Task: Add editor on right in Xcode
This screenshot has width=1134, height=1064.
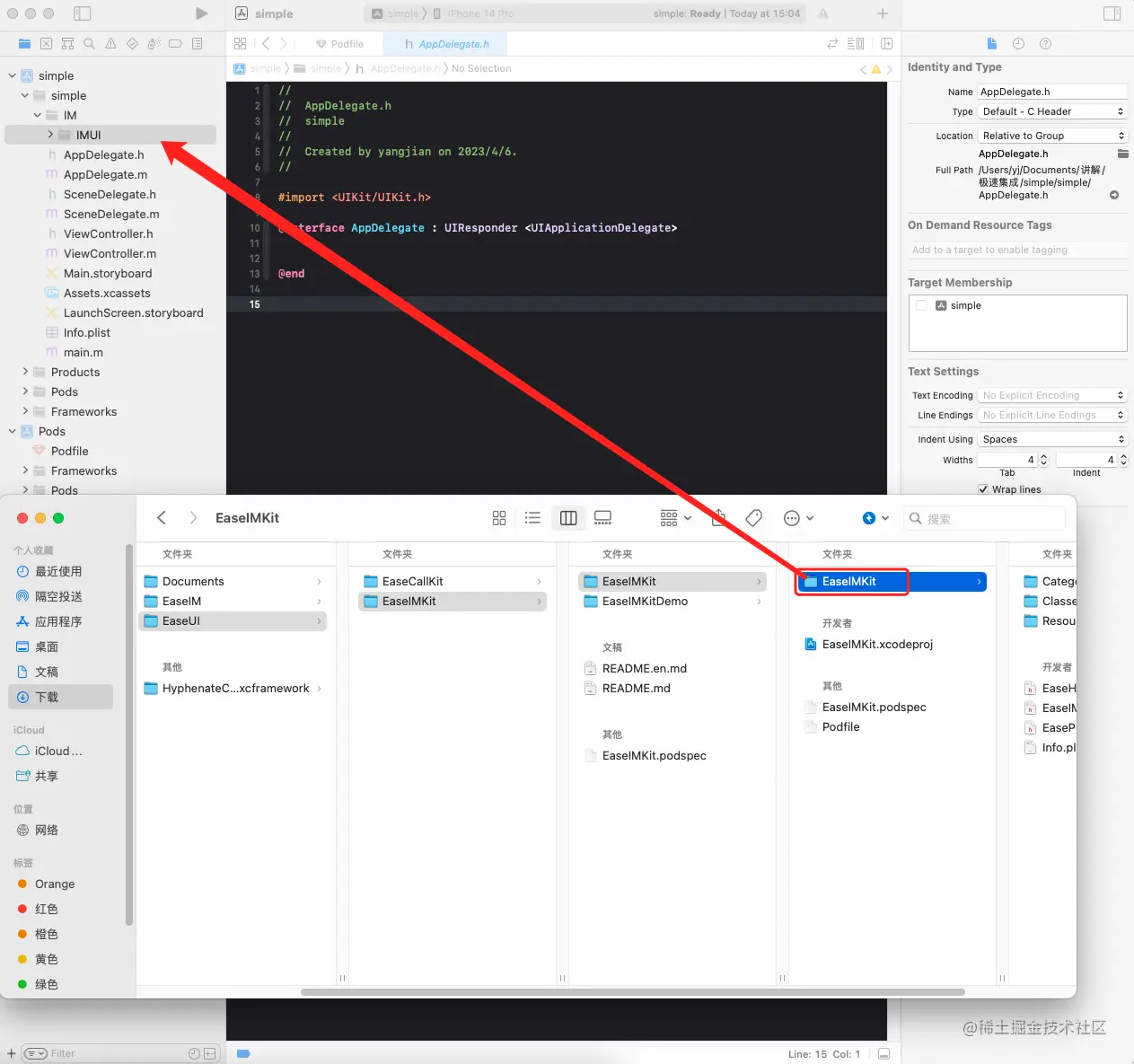Action: [x=886, y=43]
